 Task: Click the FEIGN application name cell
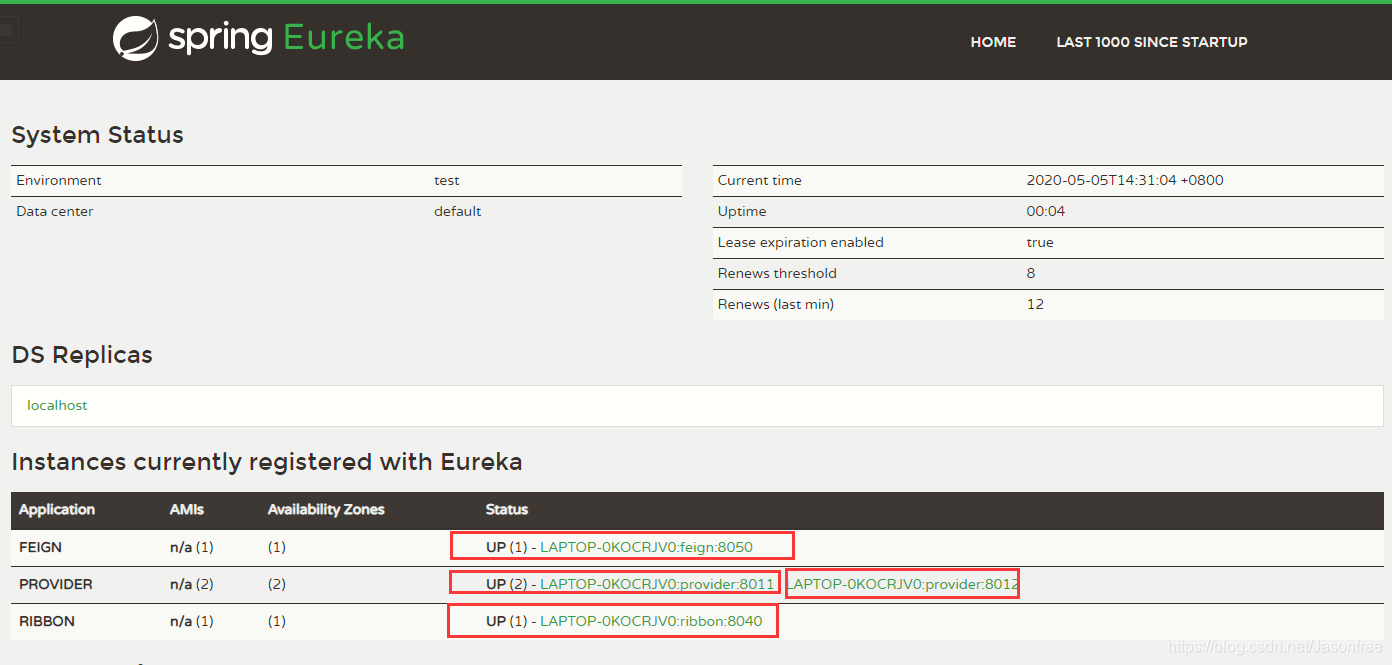pos(40,547)
